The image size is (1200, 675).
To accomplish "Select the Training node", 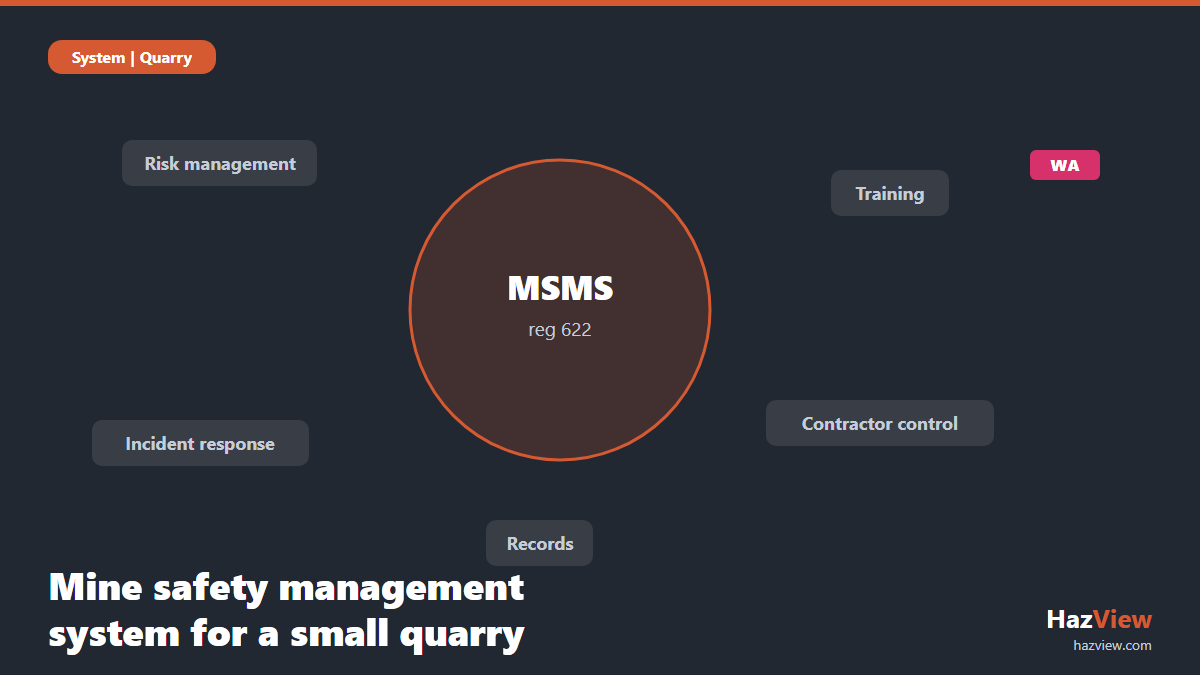I will pyautogui.click(x=890, y=193).
